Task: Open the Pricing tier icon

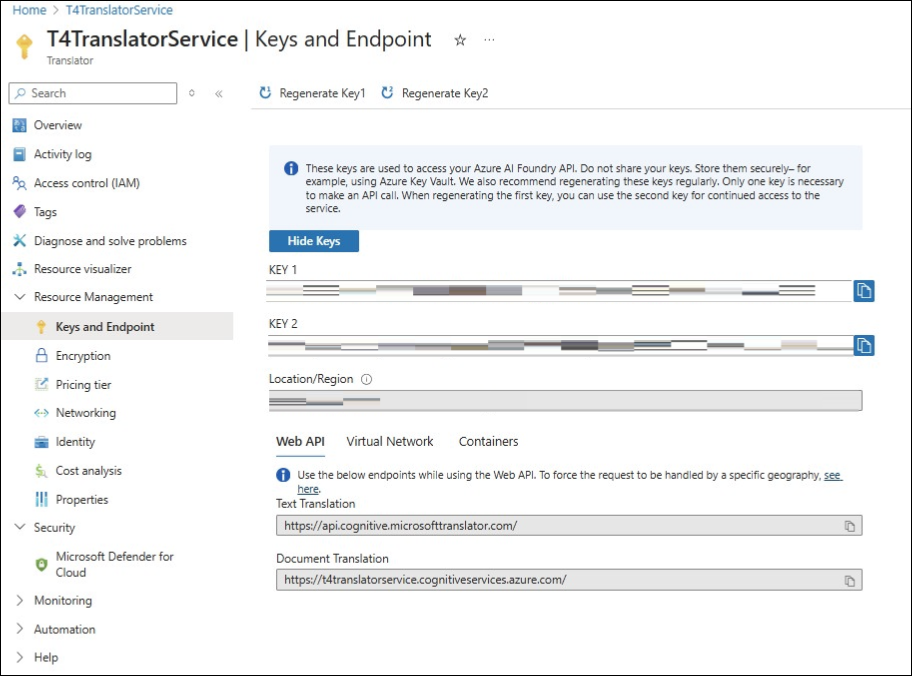Action: click(x=41, y=384)
